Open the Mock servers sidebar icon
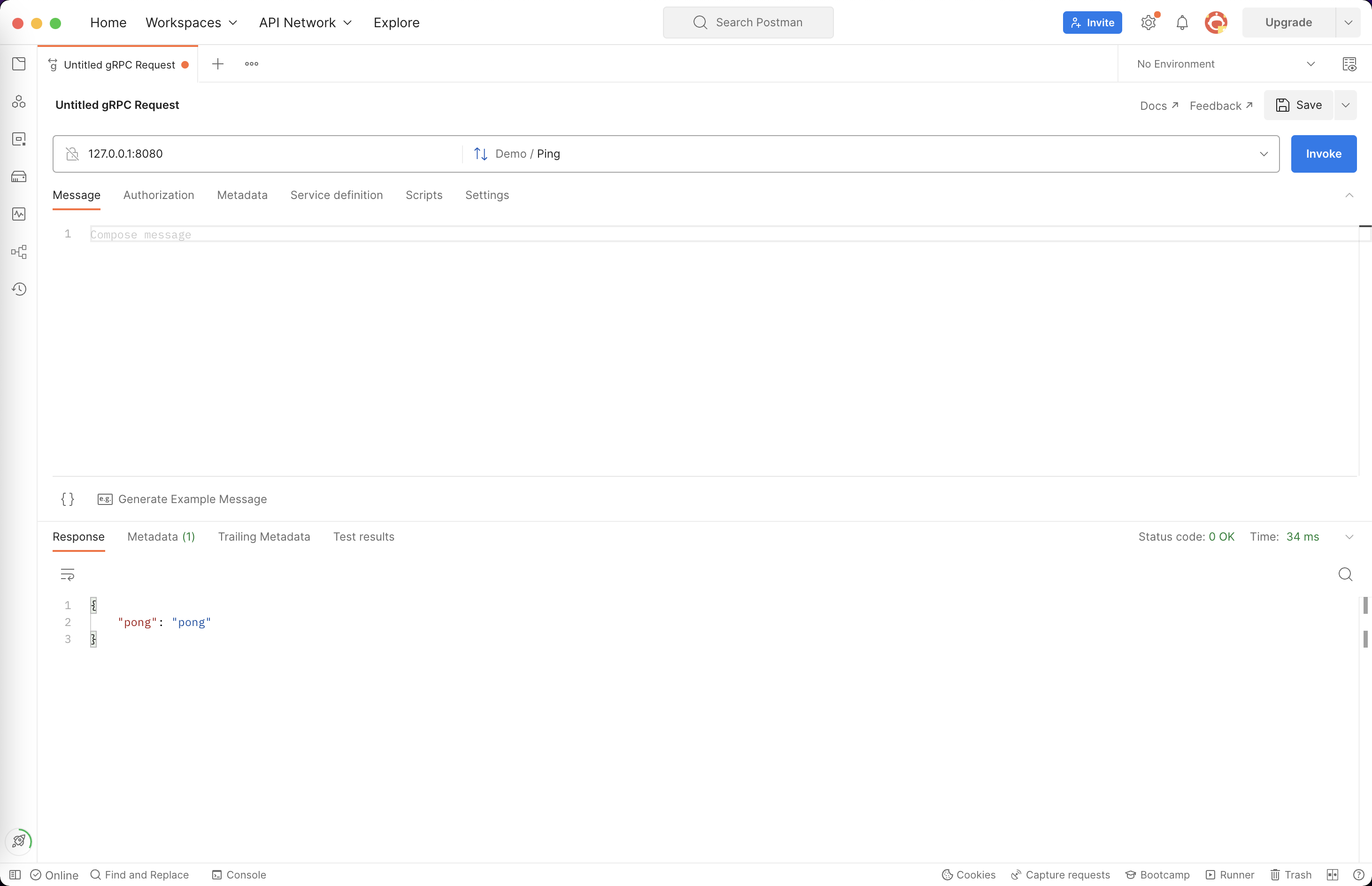 coord(19,176)
